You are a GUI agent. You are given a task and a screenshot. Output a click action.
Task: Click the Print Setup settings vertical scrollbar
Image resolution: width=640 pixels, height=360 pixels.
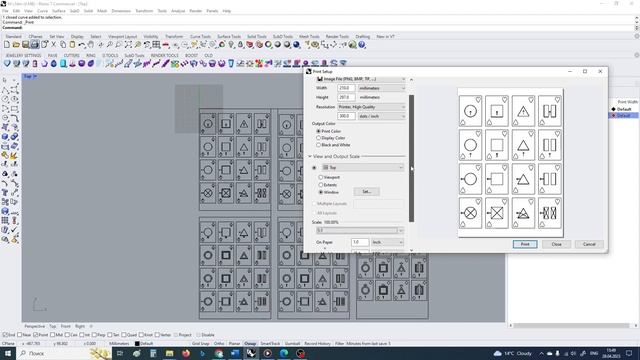click(x=411, y=158)
